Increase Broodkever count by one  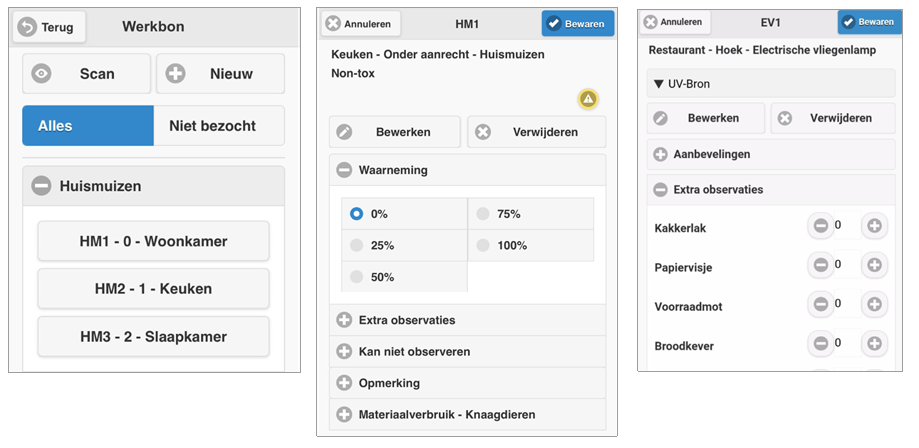874,343
